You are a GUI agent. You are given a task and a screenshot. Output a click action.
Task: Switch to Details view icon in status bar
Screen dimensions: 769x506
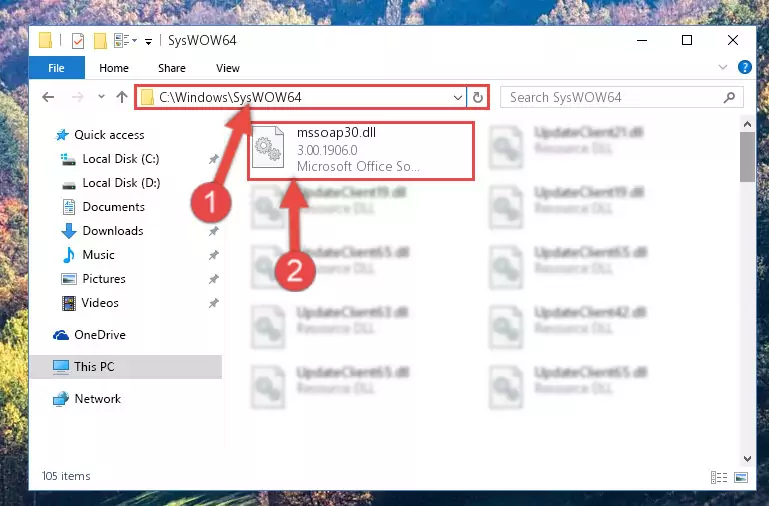[719, 477]
